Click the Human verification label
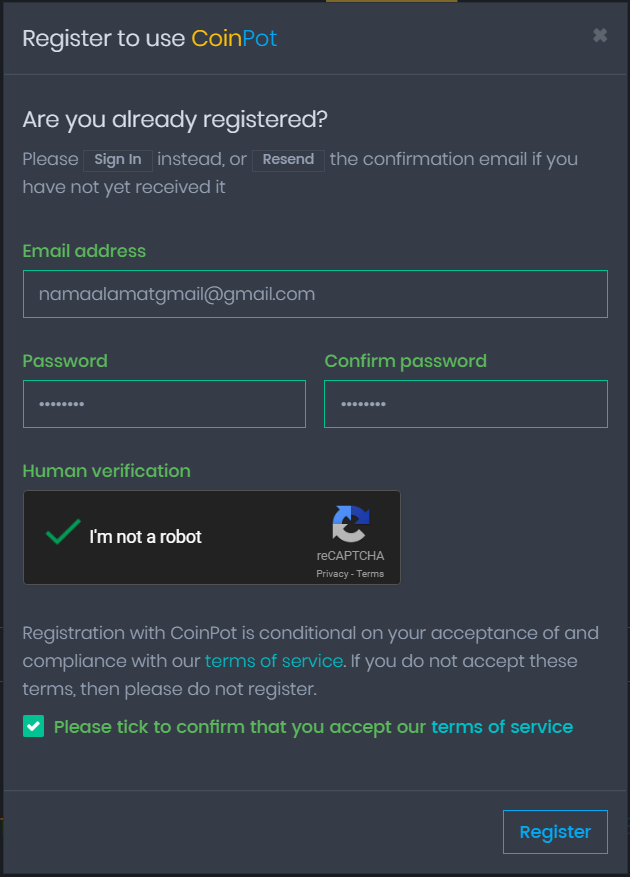The height and width of the screenshot is (877, 630). [x=106, y=471]
